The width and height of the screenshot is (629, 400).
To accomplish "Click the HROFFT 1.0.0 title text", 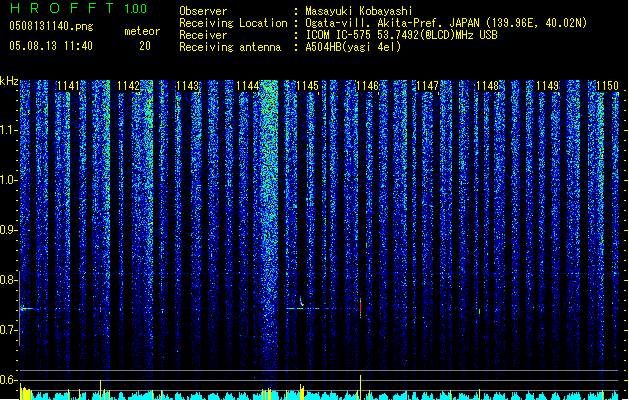I will pyautogui.click(x=79, y=8).
